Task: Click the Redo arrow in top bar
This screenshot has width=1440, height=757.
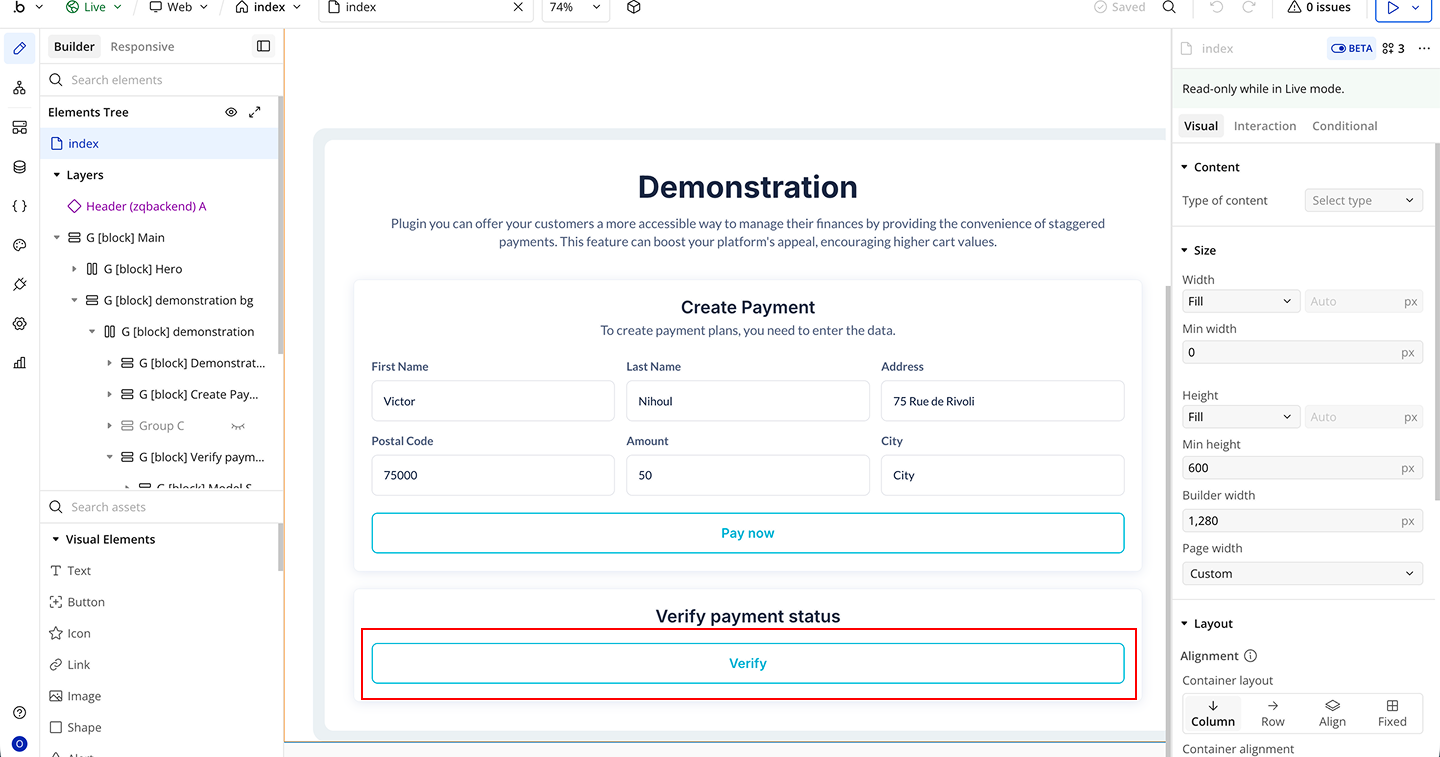Action: 1249,7
